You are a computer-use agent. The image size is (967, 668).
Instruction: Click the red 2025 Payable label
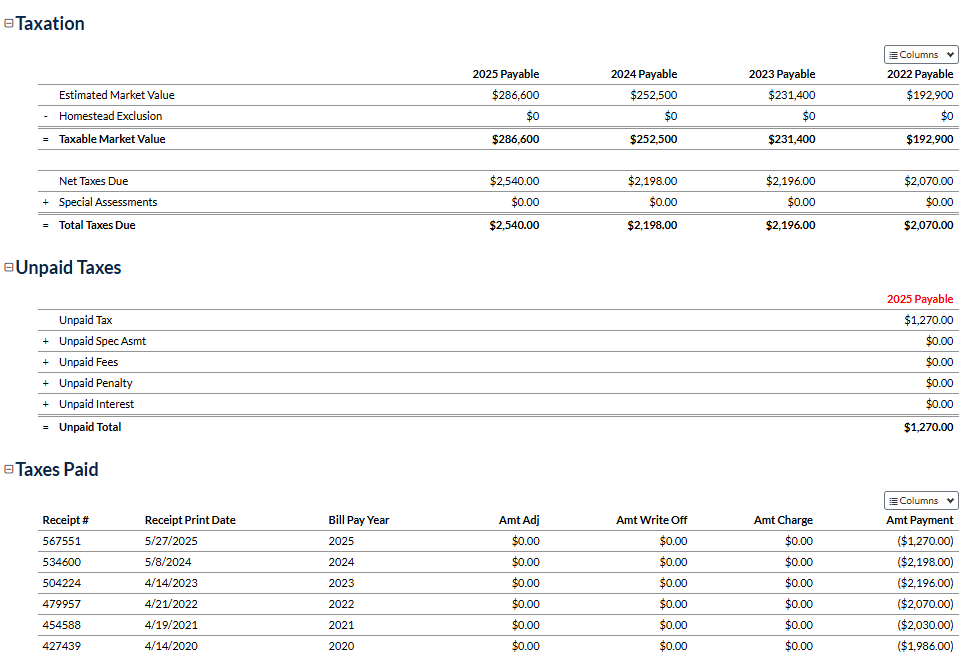tap(919, 299)
